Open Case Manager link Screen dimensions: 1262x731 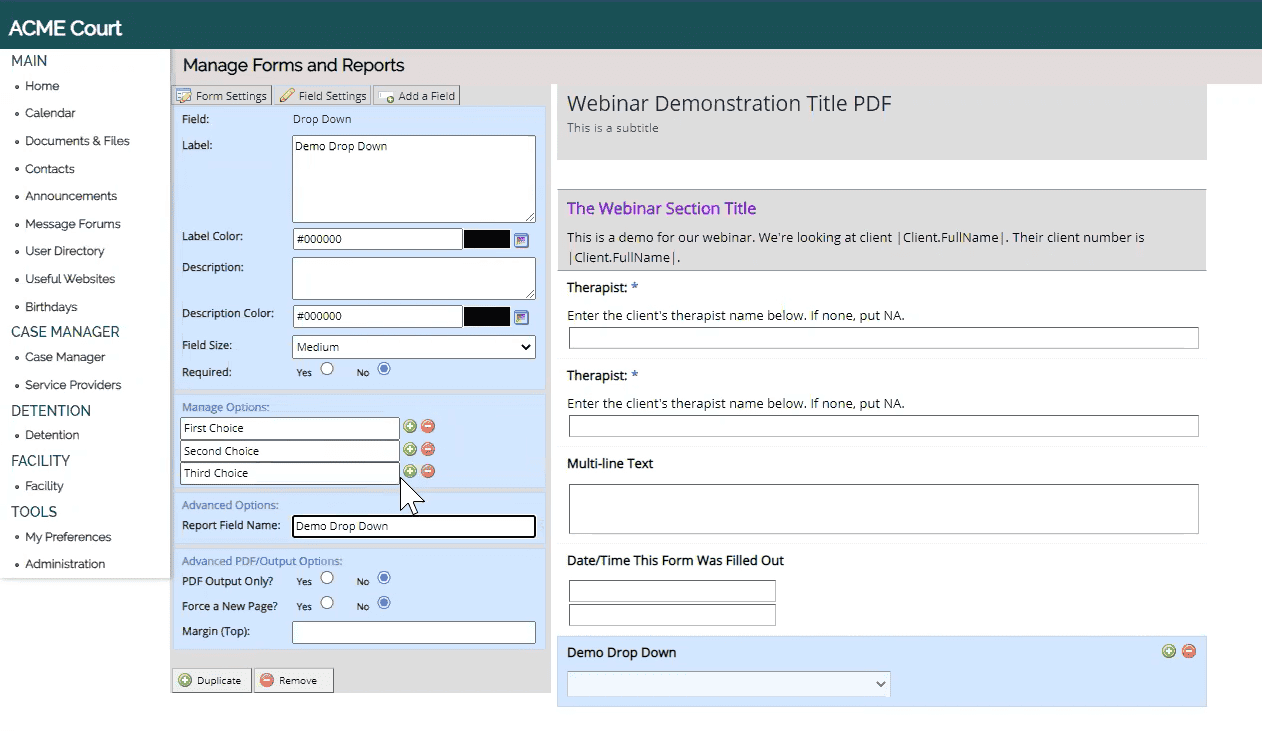65,357
